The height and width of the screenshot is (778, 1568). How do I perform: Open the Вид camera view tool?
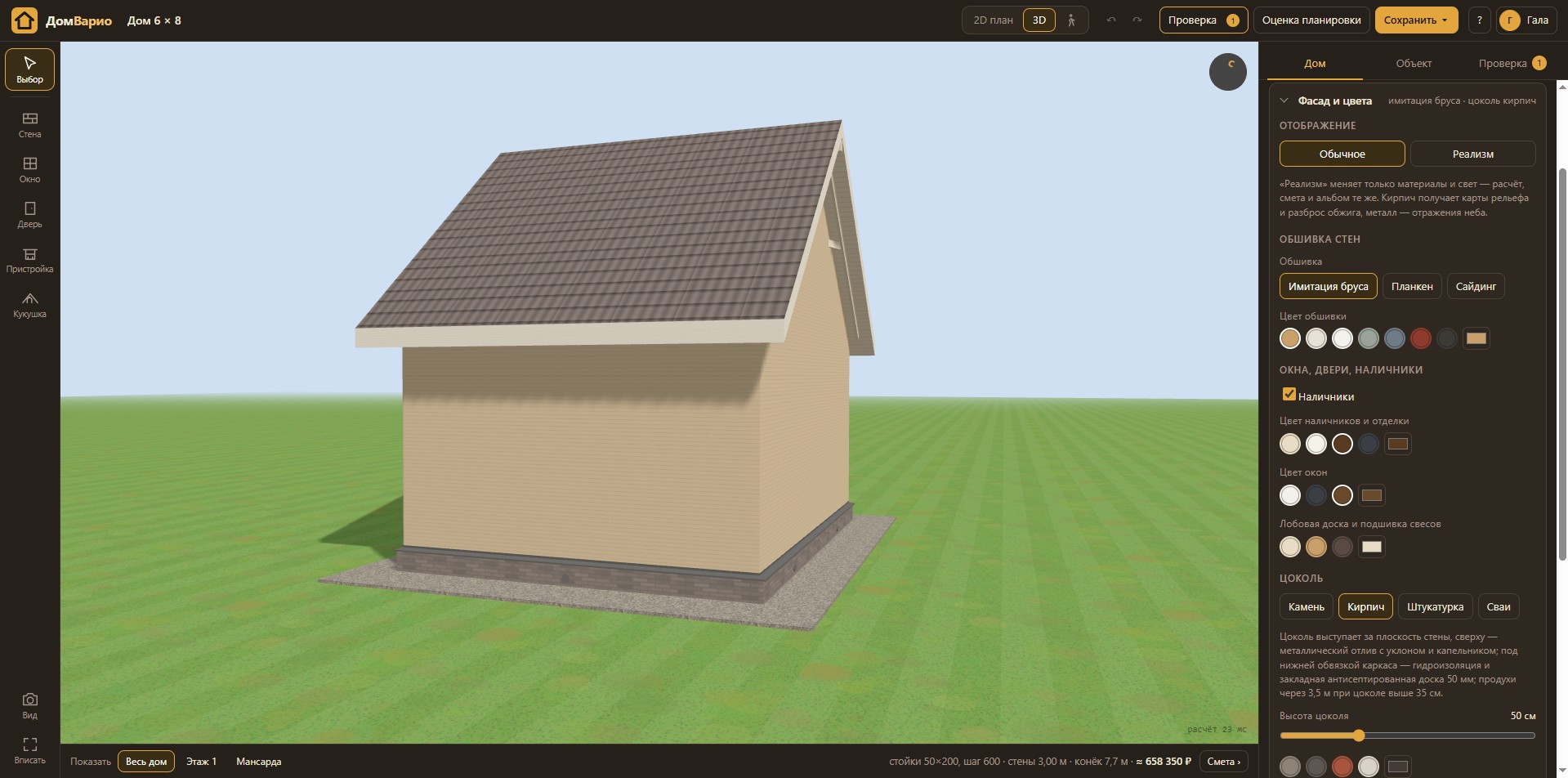click(x=29, y=706)
